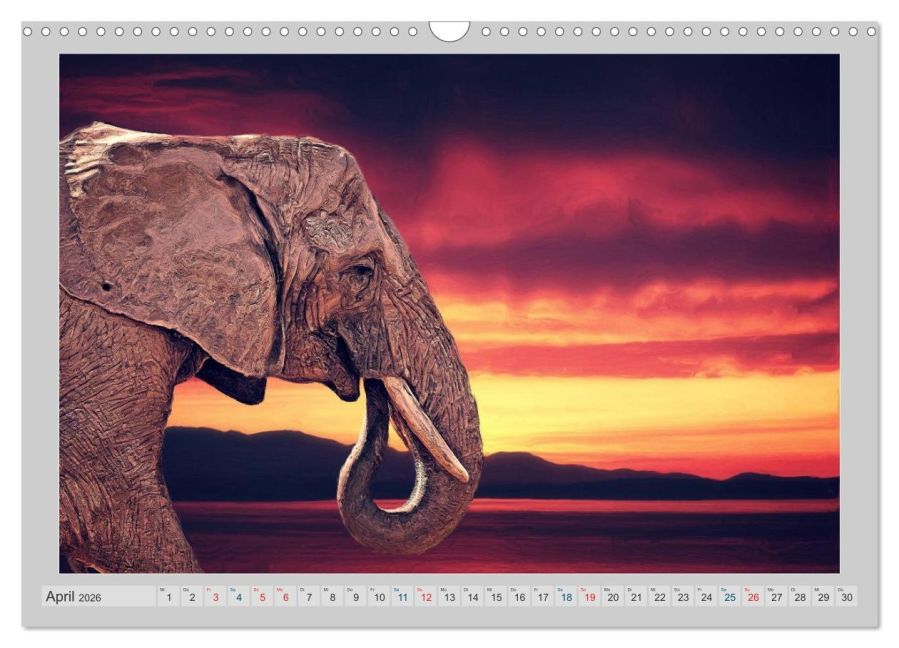Select April 1 date cell
899x648 pixels.
169,596
